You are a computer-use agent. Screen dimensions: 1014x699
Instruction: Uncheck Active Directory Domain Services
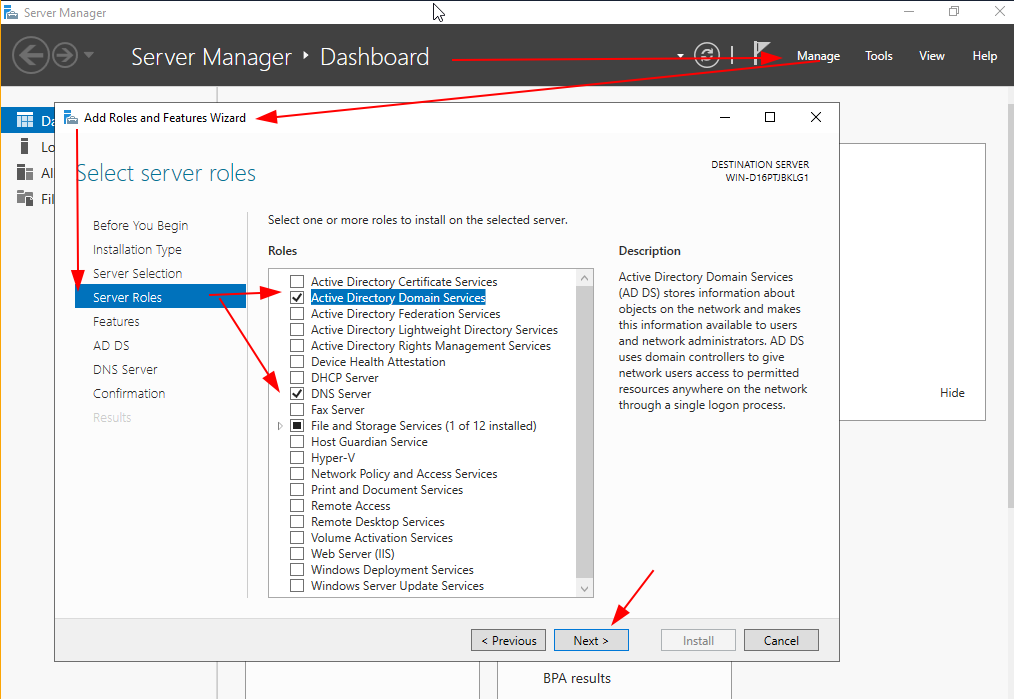pyautogui.click(x=297, y=297)
